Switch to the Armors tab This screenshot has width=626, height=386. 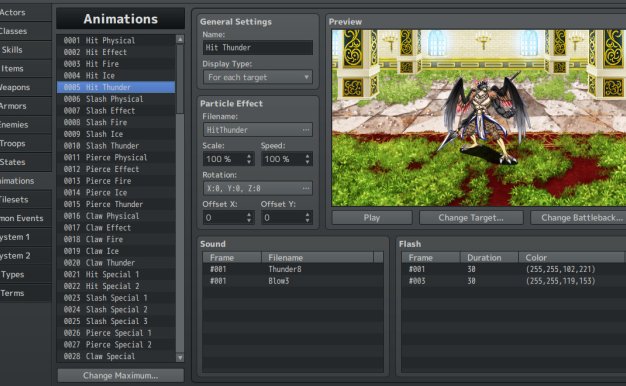tap(25, 106)
